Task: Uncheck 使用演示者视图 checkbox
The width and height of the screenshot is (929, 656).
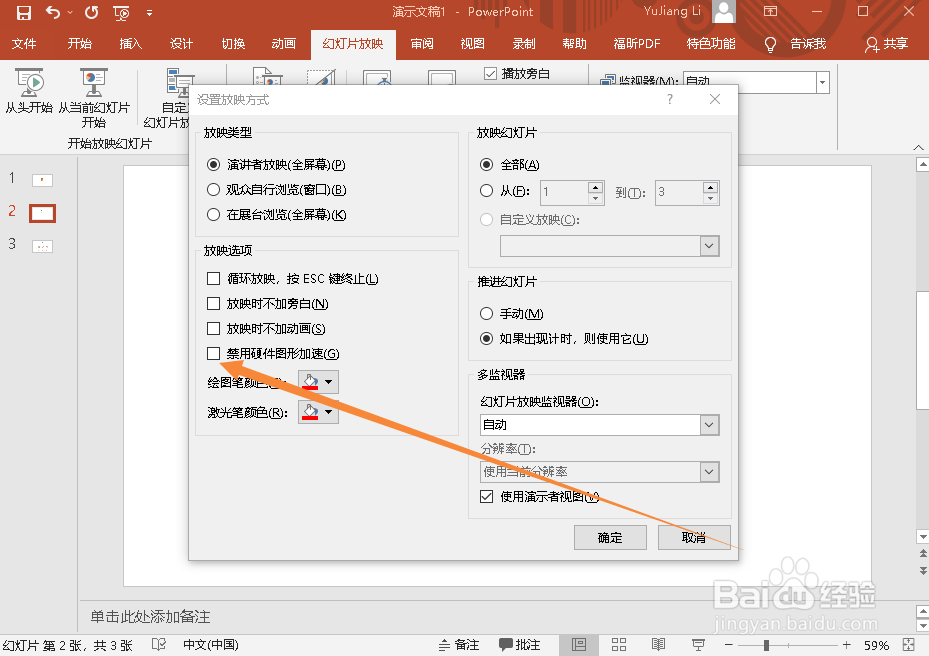Action: coord(486,497)
